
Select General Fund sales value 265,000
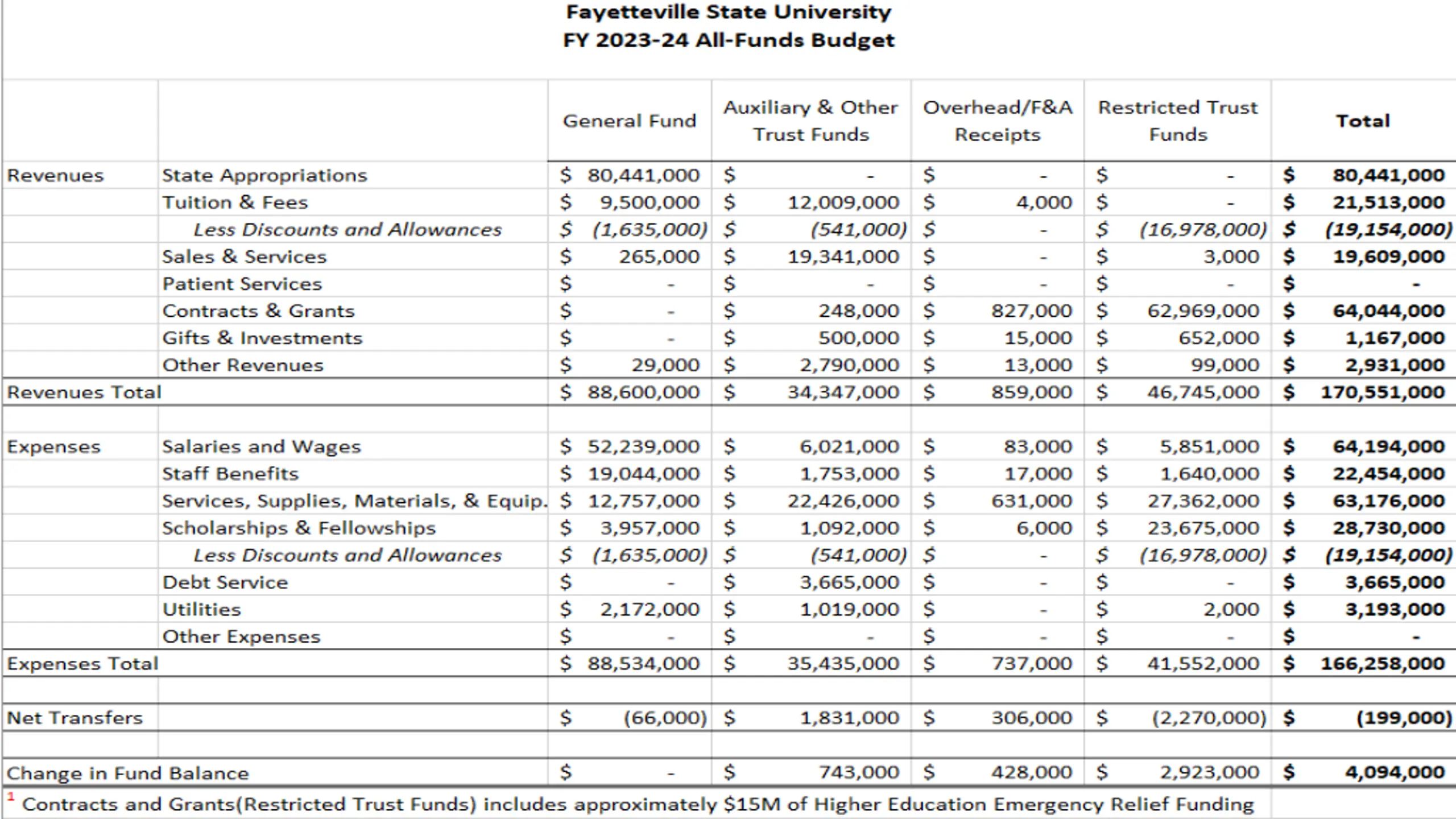[x=659, y=257]
